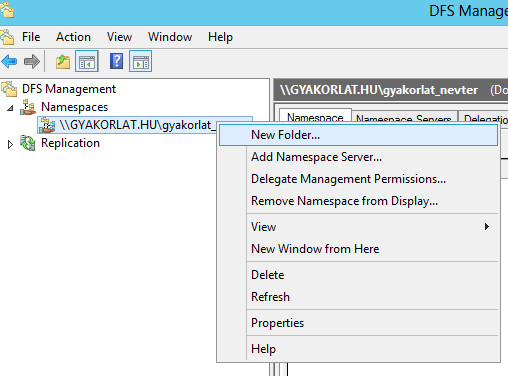This screenshot has width=508, height=376.
Task: Click the Up One Level folder icon
Action: [63, 62]
